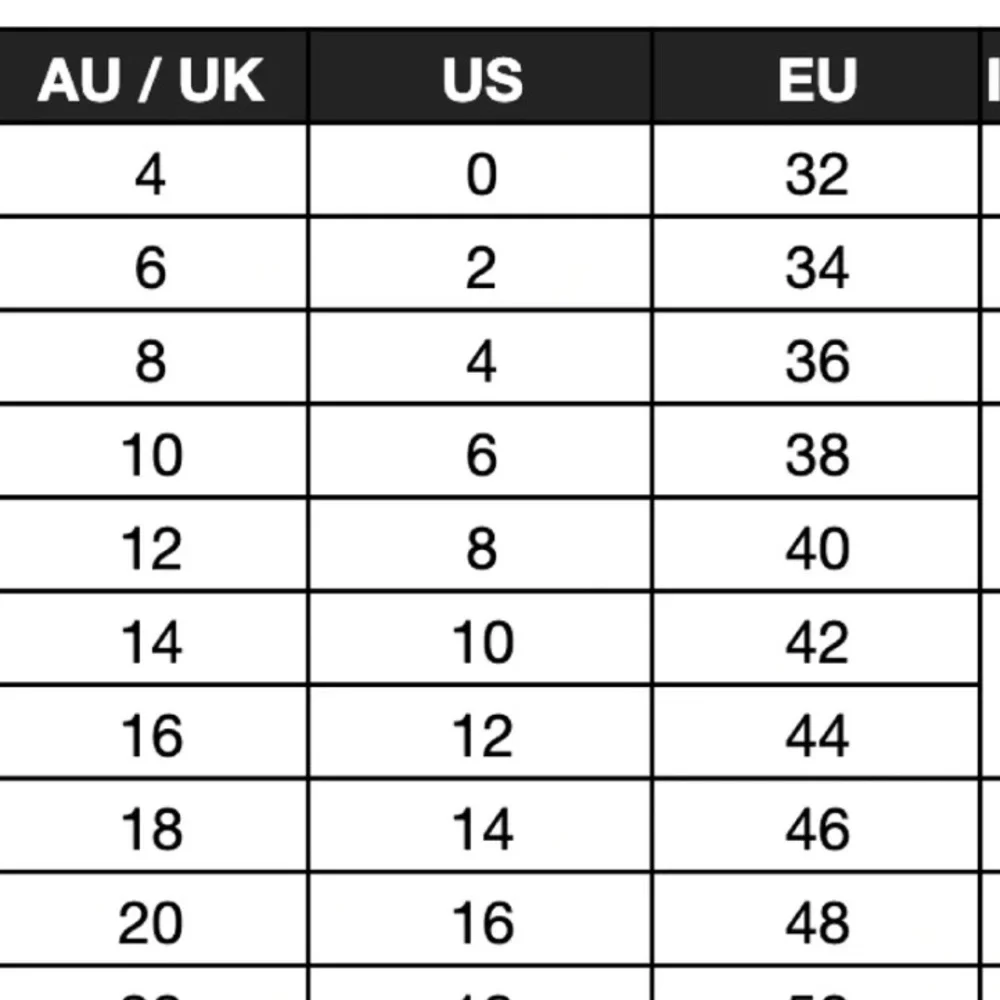Image resolution: width=1000 pixels, height=1000 pixels.
Task: Click the AU / UK size 16 cell
Action: coord(151,732)
